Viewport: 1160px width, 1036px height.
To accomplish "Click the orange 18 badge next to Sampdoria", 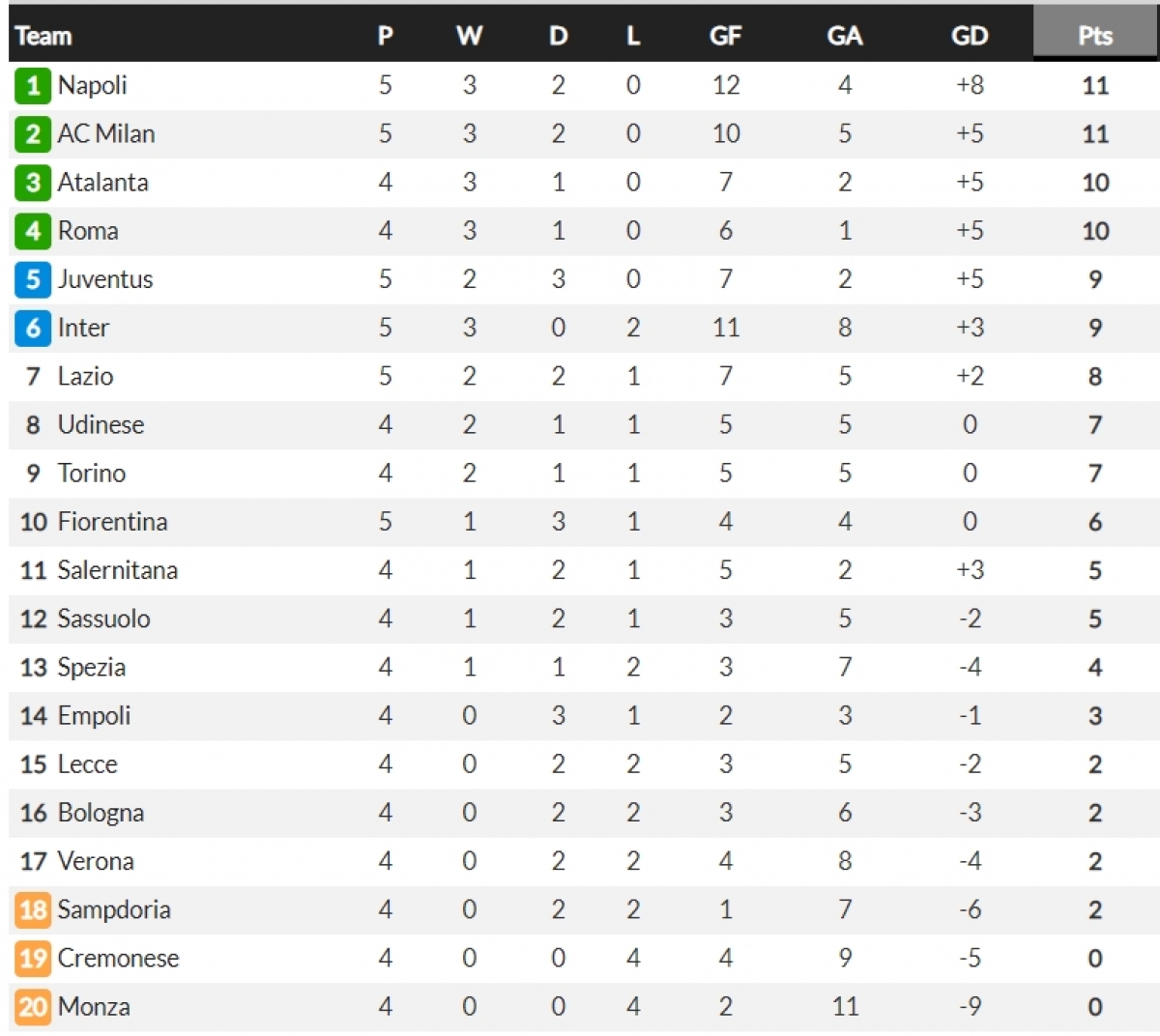I will pyautogui.click(x=33, y=909).
